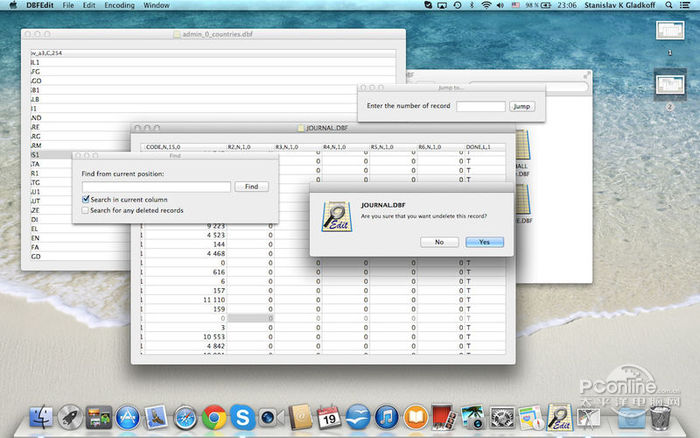Open the DBFEdit application menu
Screen dimensions: 700x438
coord(40,5)
